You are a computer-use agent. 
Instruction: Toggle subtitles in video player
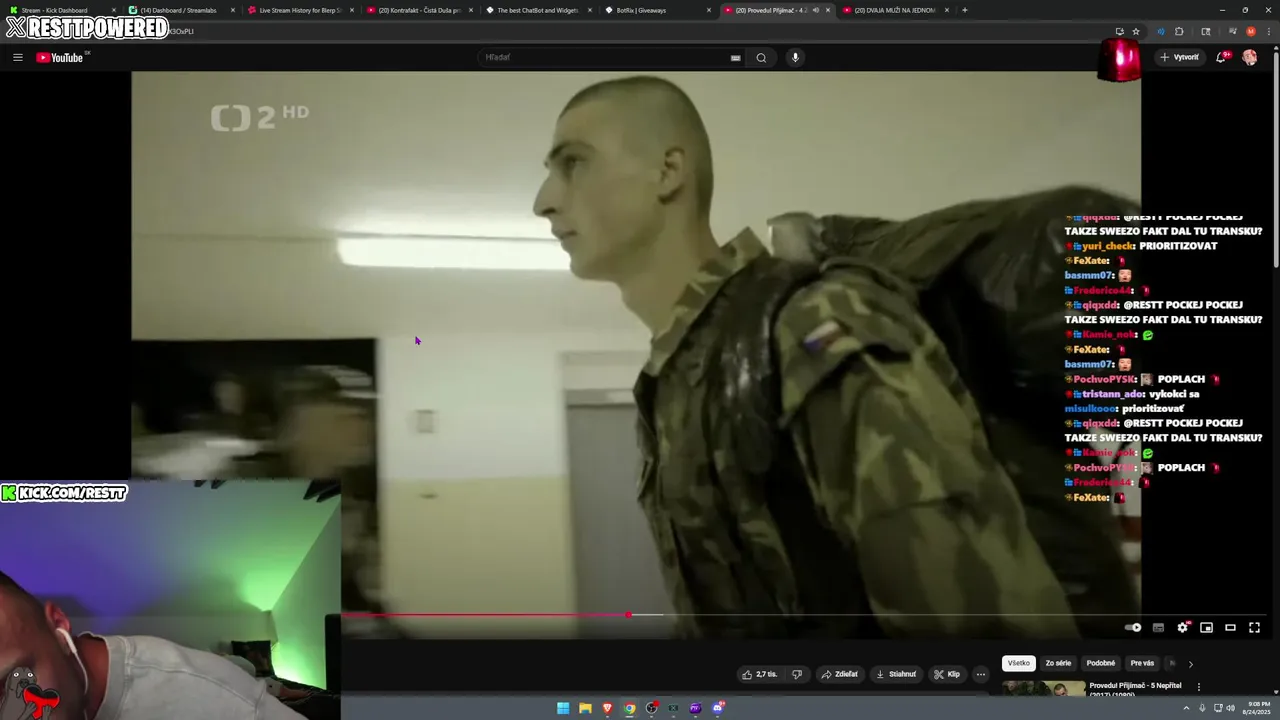[1158, 627]
